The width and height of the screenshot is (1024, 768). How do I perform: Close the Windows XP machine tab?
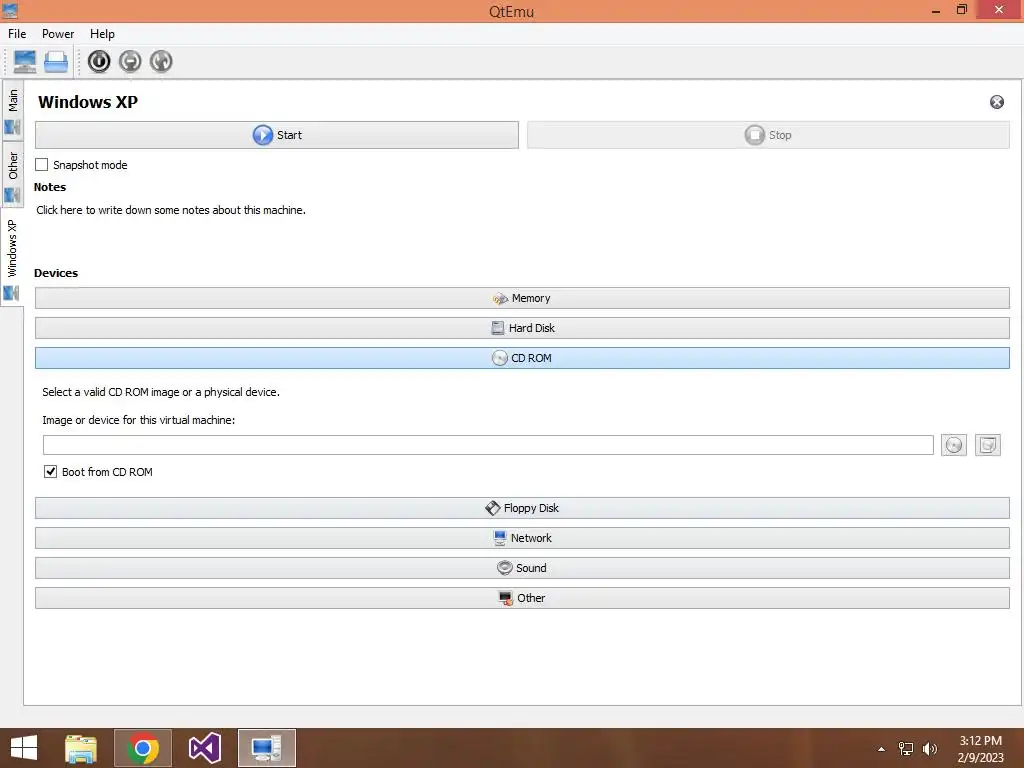click(997, 102)
